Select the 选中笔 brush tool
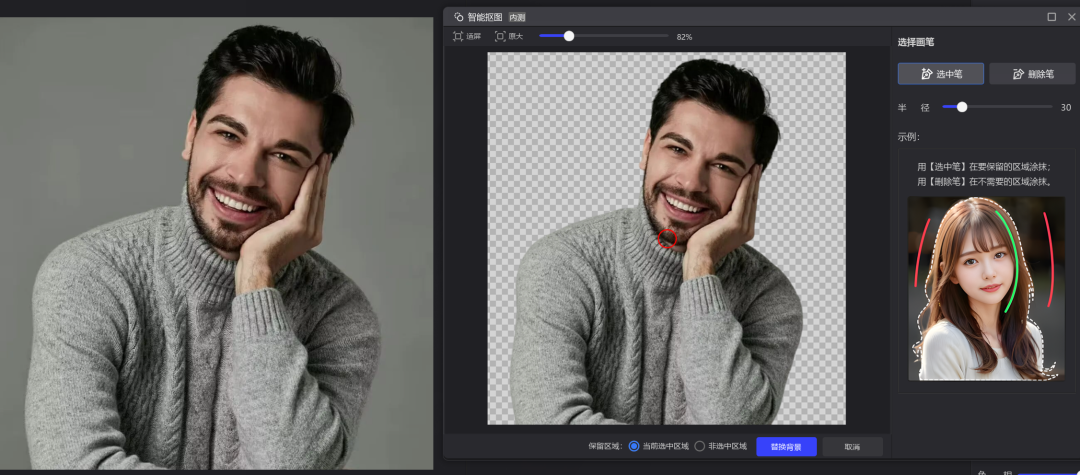 [x=940, y=73]
